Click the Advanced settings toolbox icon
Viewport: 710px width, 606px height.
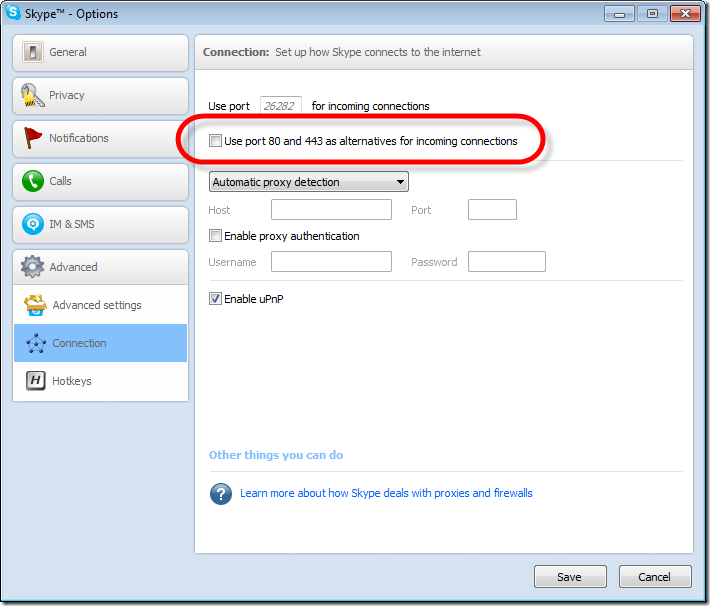point(35,305)
